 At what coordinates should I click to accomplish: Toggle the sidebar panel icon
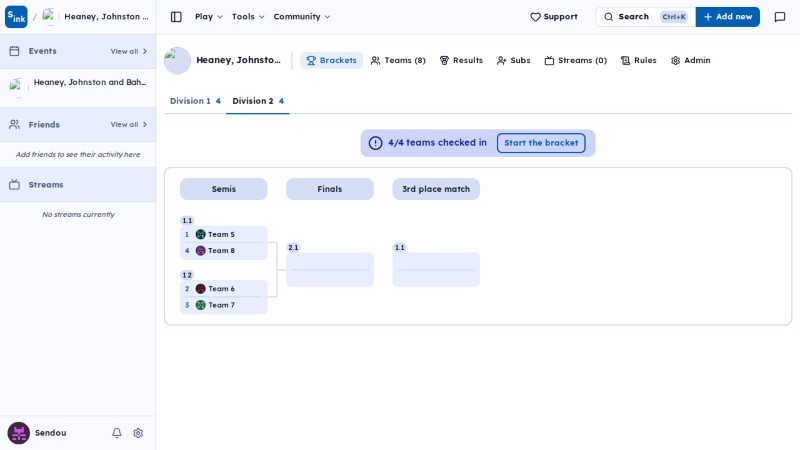pos(176,17)
